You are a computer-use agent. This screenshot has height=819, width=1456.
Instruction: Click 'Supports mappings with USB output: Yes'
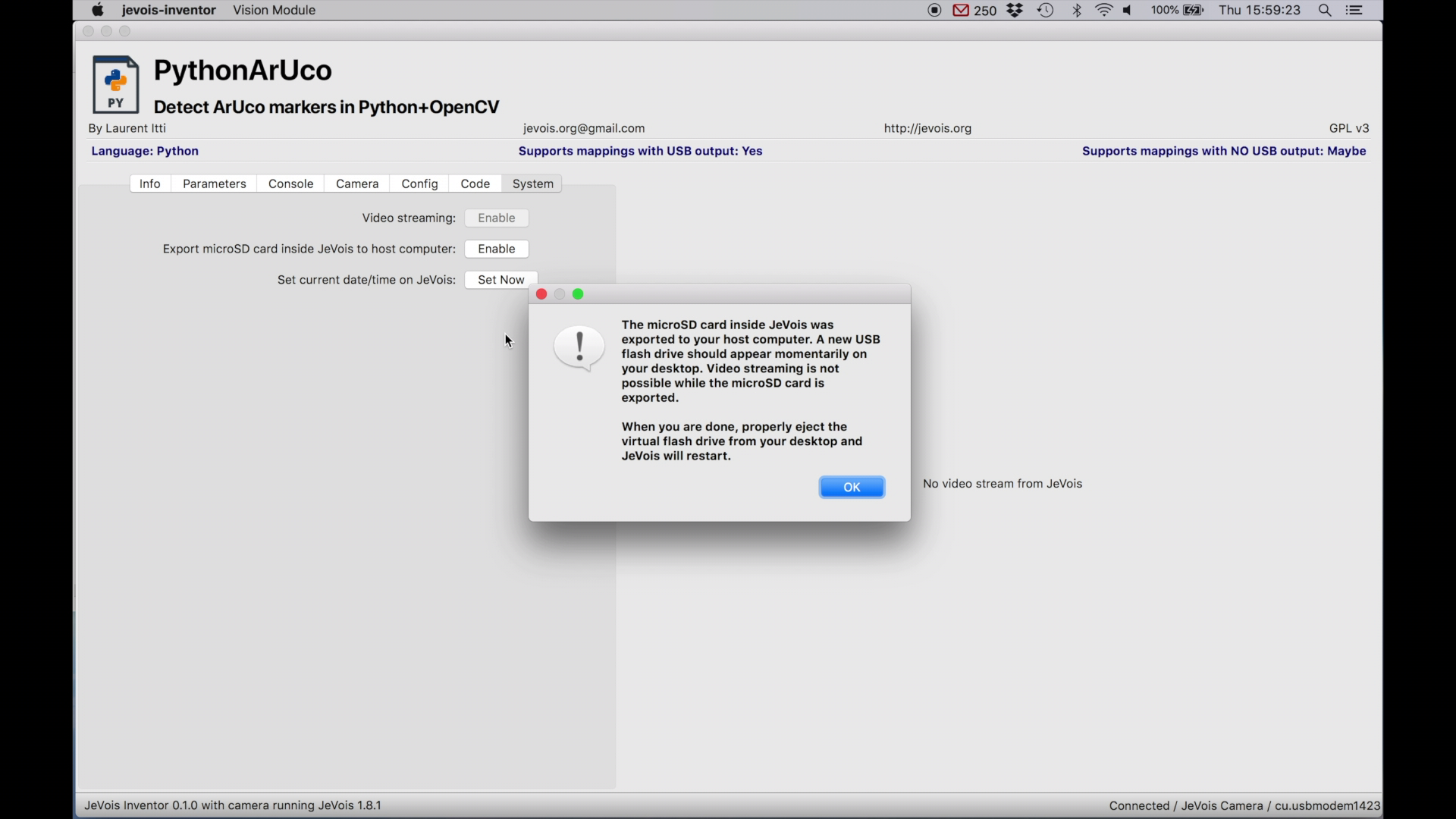[640, 152]
